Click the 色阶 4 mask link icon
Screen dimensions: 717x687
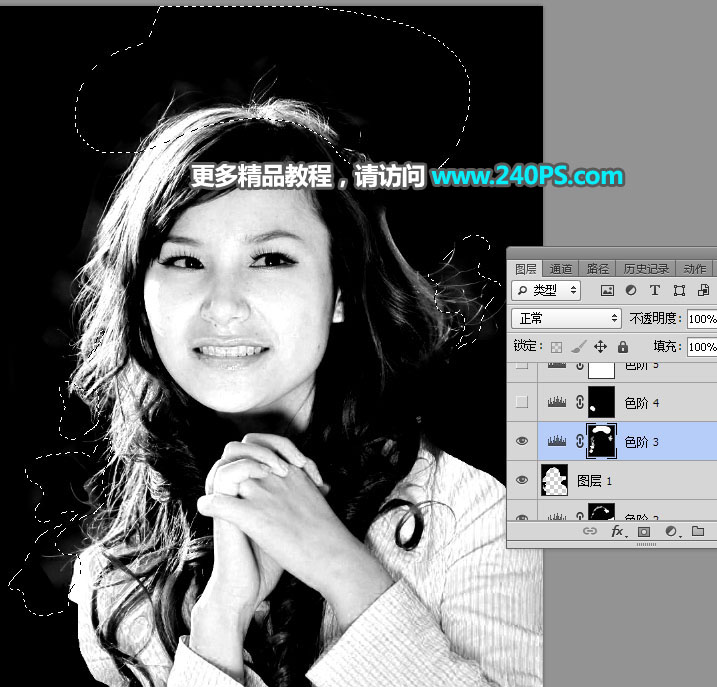pyautogui.click(x=579, y=402)
